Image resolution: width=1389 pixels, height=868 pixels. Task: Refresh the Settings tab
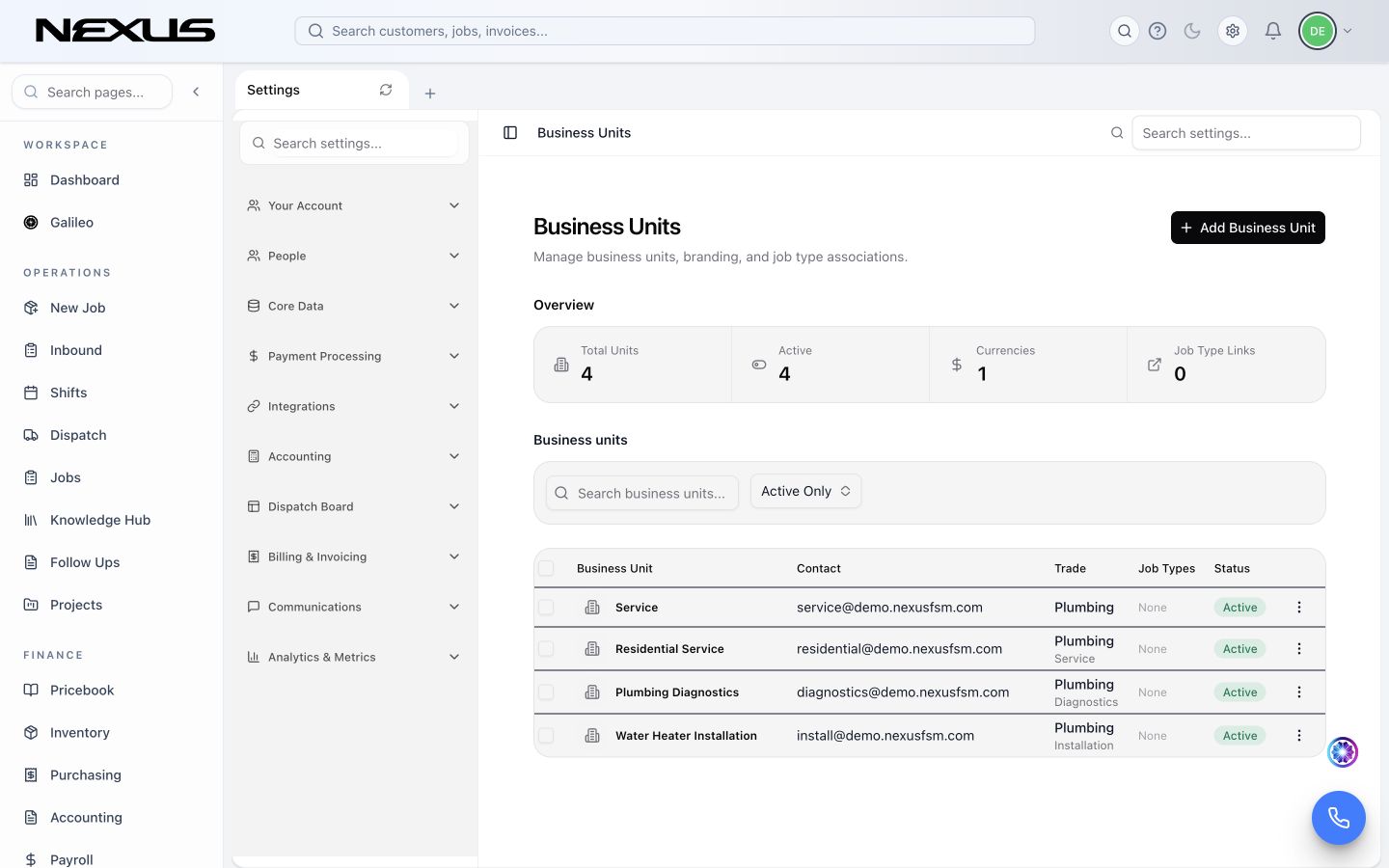(386, 90)
